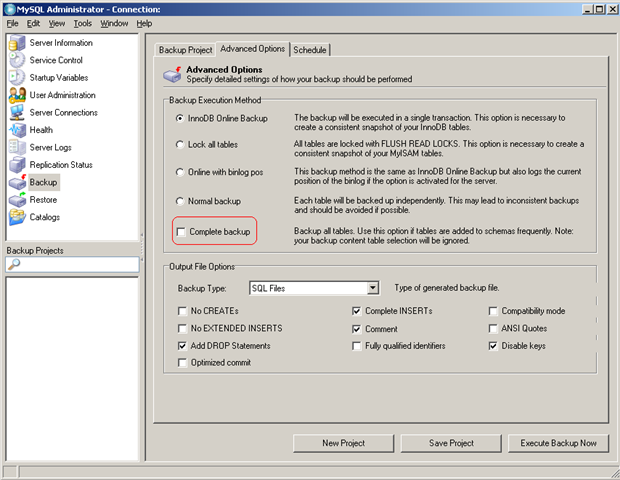The width and height of the screenshot is (620, 480).
Task: Switch to the Backup Project tab
Action: [x=185, y=50]
